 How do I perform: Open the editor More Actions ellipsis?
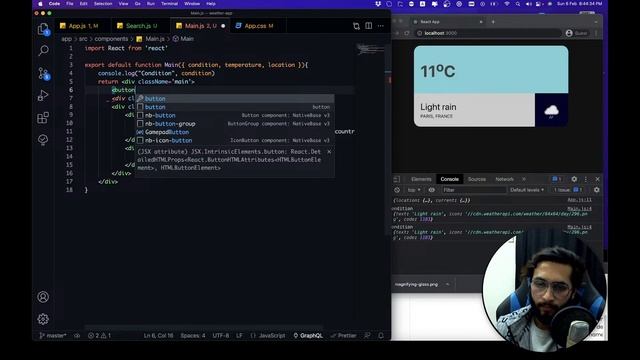tap(381, 26)
